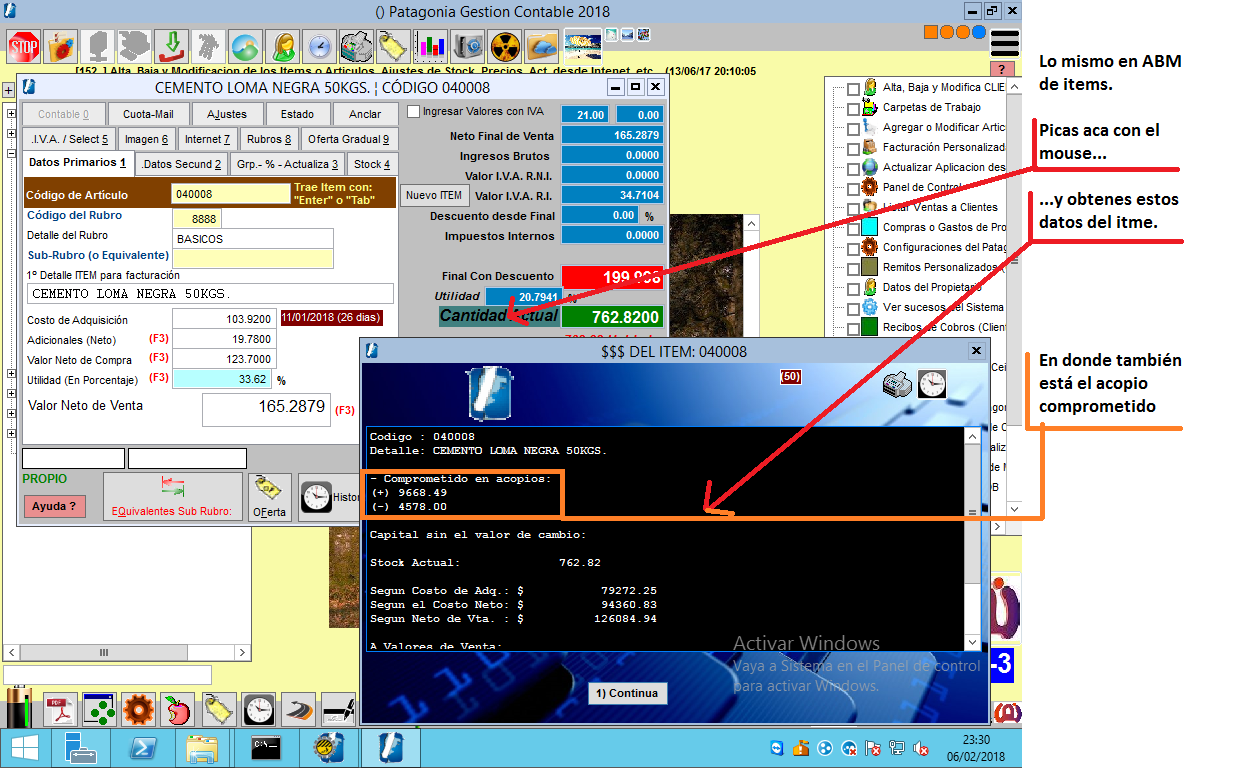Open the Grp.- % - Actualiza 3 tab

click(x=288, y=164)
